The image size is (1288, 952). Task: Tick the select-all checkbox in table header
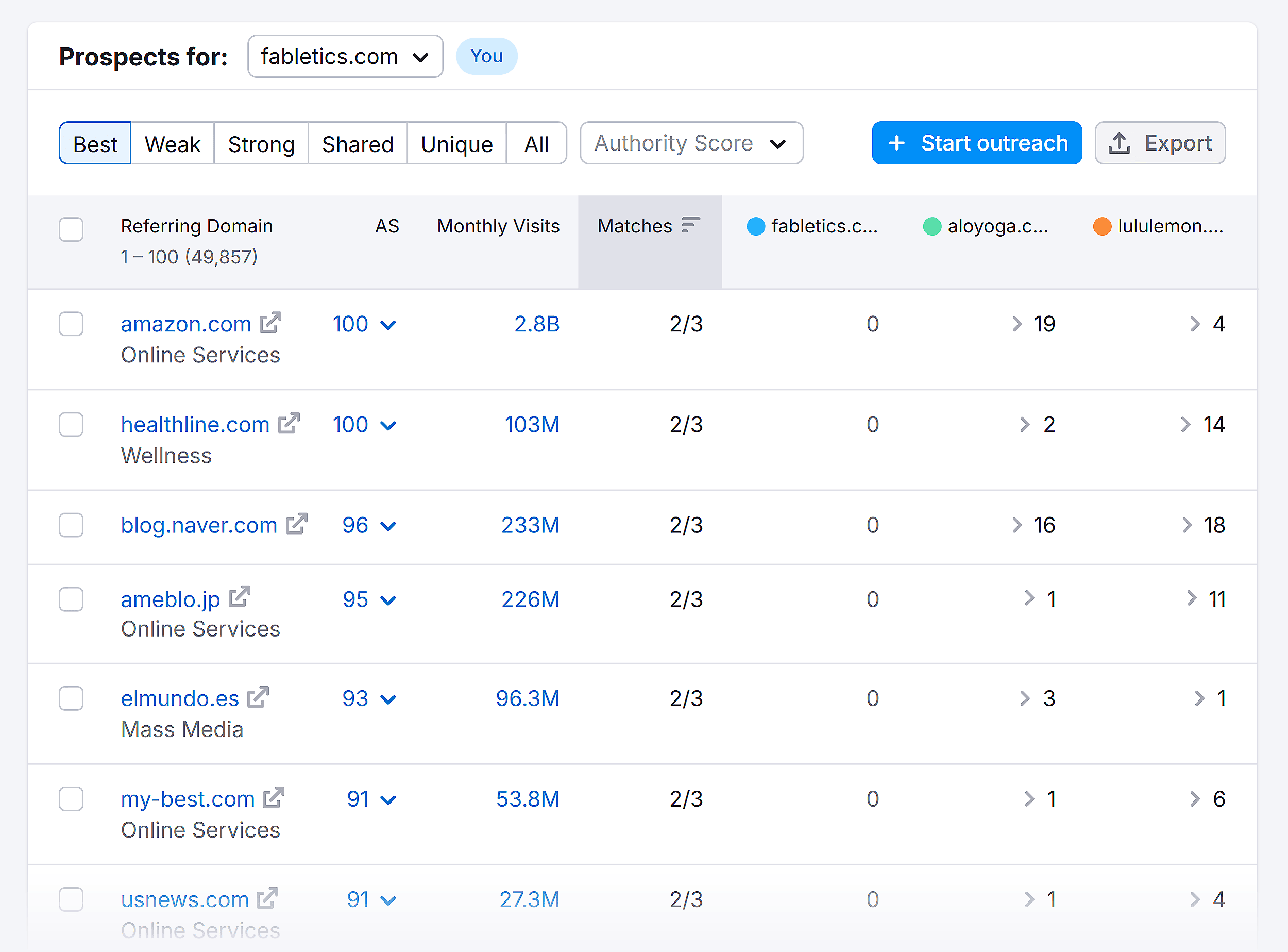pos(71,229)
